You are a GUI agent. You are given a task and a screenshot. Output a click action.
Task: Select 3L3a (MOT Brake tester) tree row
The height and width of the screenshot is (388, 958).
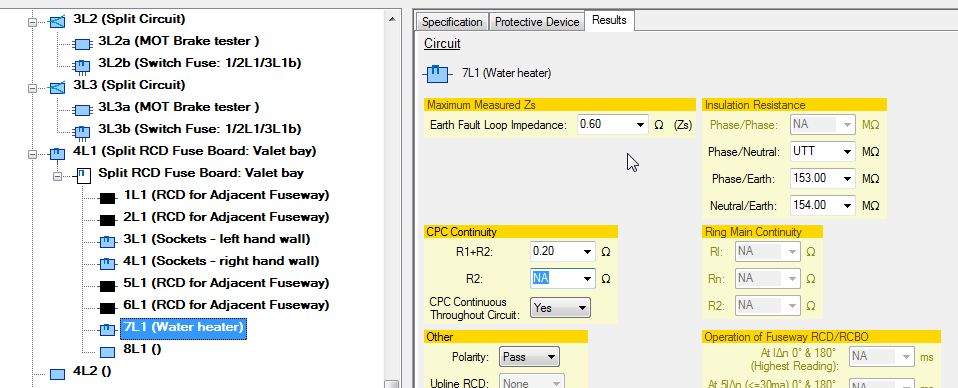click(178, 107)
